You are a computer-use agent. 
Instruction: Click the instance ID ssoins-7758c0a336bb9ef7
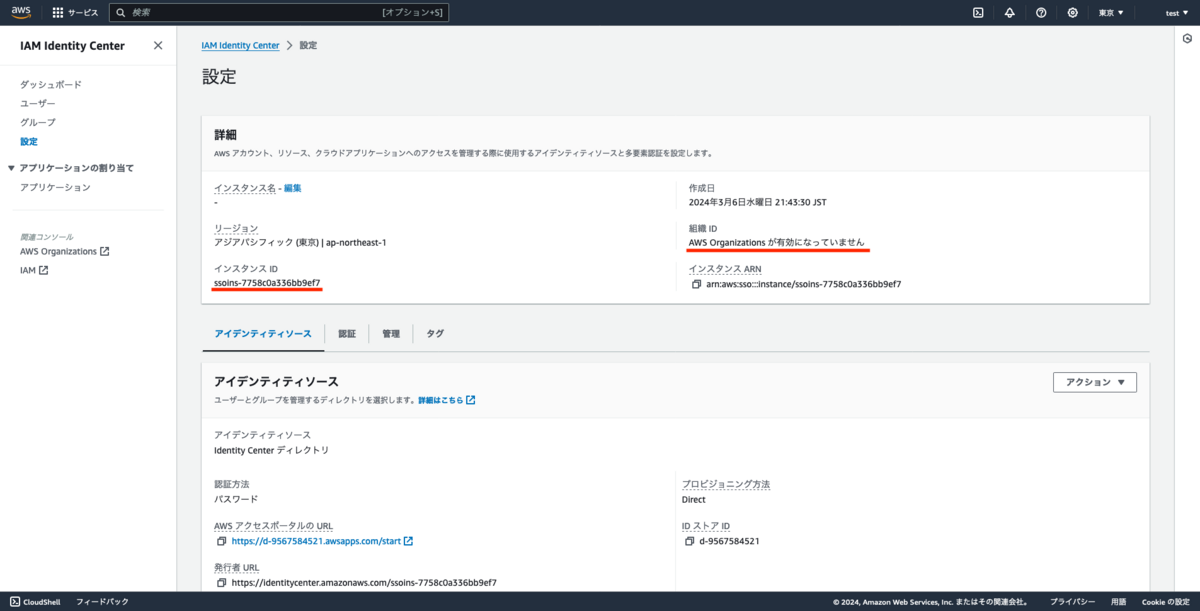[267, 283]
